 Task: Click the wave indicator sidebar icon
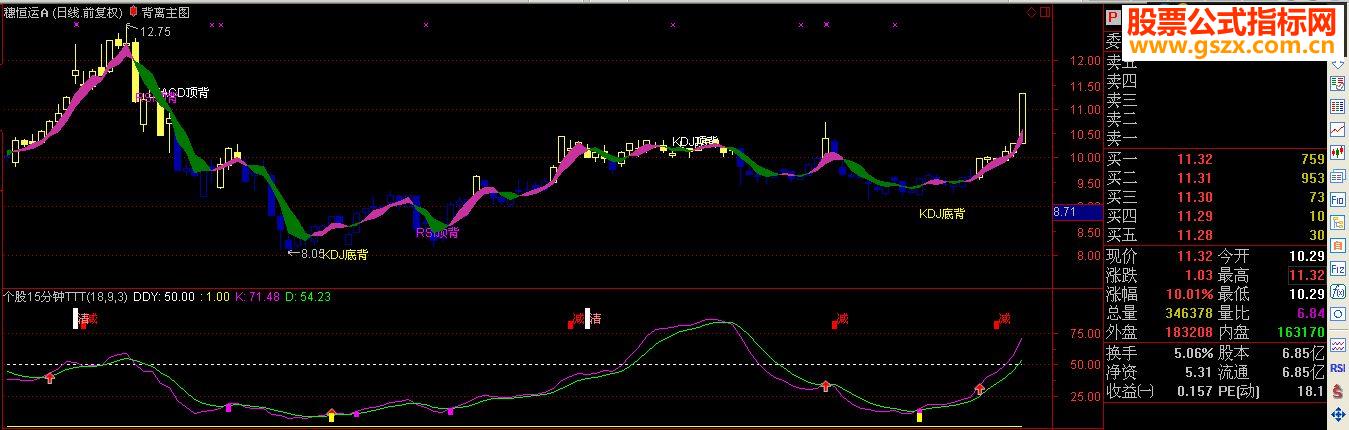tap(1337, 345)
